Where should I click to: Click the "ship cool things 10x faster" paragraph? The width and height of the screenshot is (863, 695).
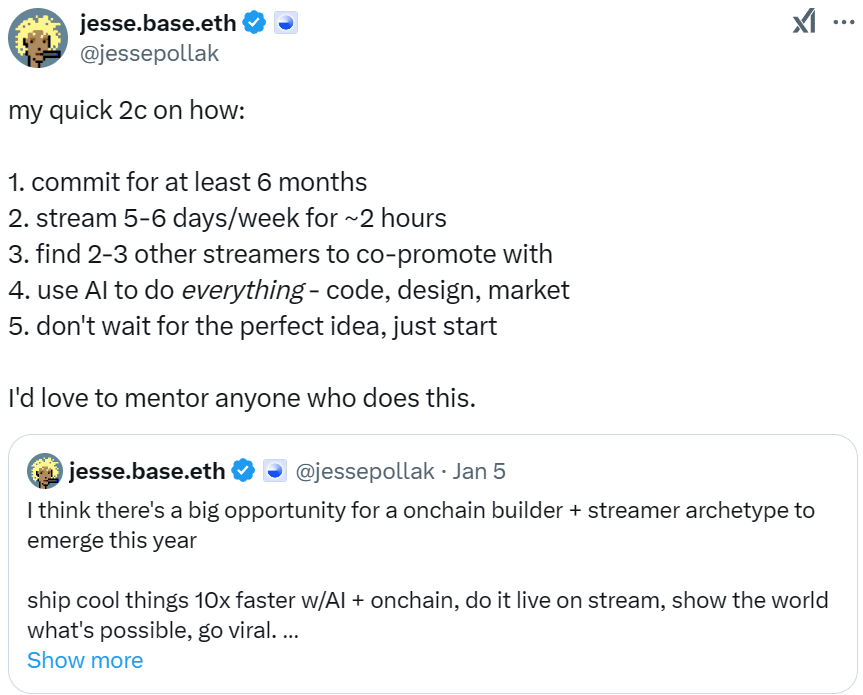click(x=427, y=601)
